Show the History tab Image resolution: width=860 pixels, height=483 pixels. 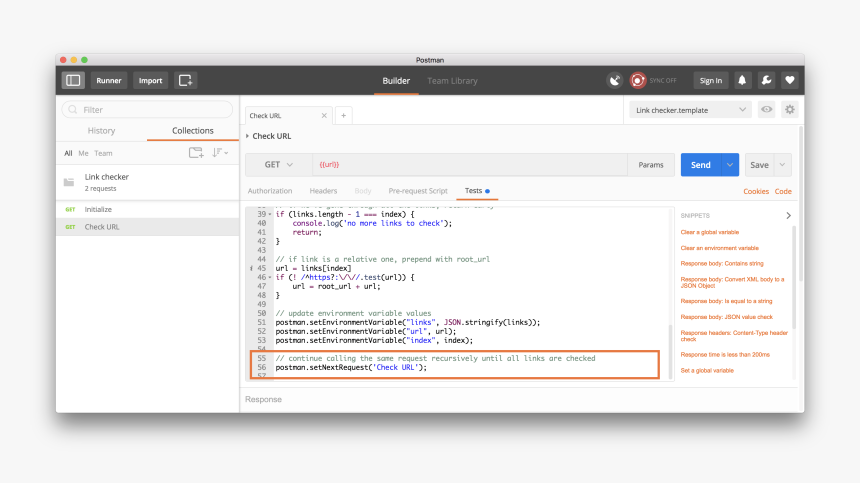[x=101, y=130]
